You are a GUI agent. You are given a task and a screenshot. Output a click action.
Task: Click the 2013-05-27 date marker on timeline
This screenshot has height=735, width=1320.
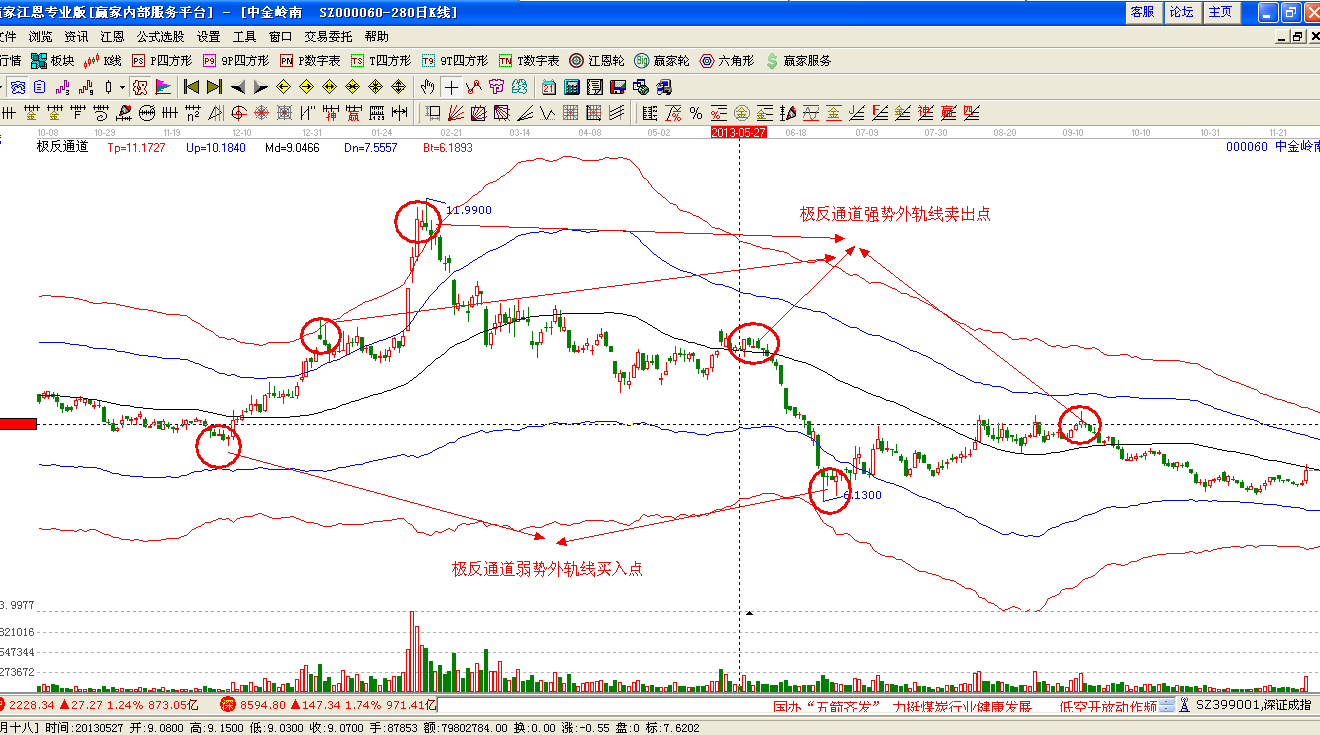point(738,132)
